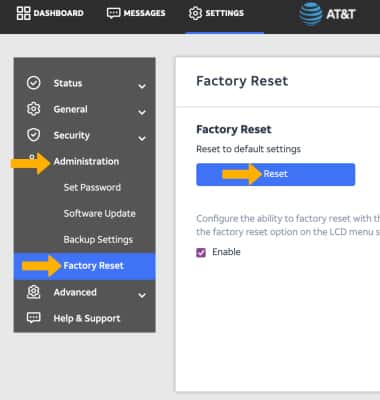
Task: Click the blue Reset button
Action: click(276, 174)
